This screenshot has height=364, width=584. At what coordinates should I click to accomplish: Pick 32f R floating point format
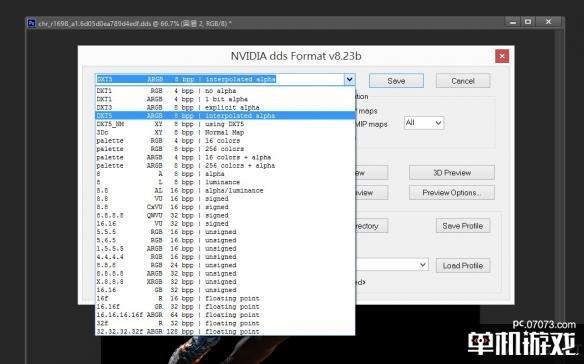tap(225, 323)
